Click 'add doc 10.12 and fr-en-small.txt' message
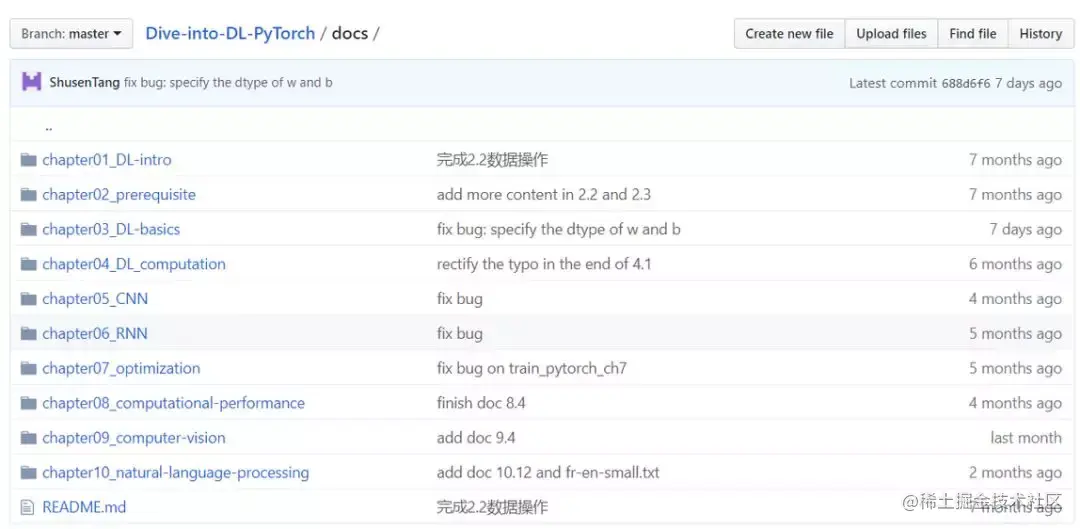The height and width of the screenshot is (529, 1080). coord(548,473)
